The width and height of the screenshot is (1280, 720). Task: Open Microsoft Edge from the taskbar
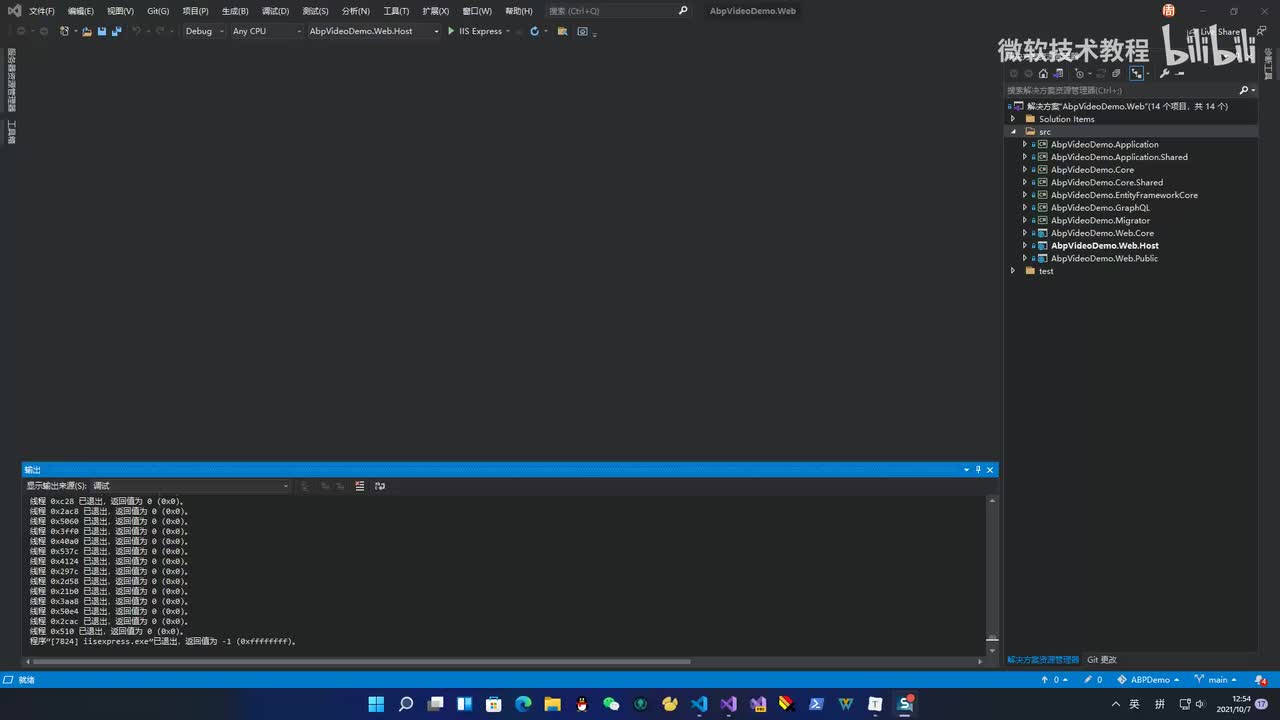coord(523,704)
